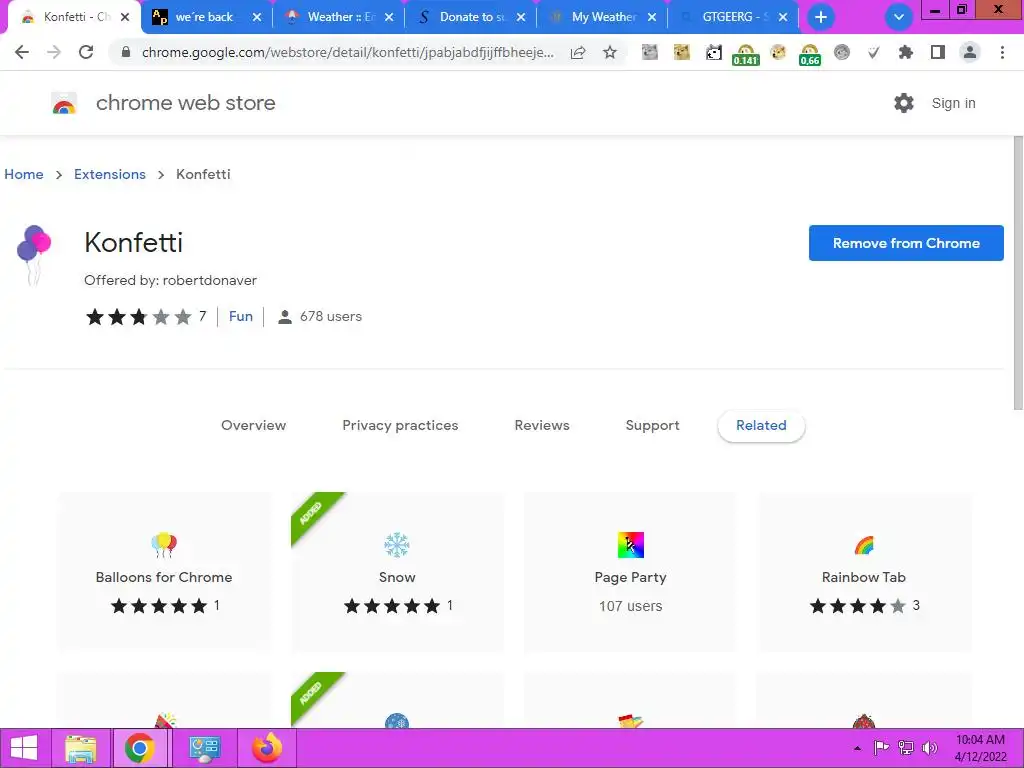Toggle the browser side panel icon

click(x=938, y=52)
